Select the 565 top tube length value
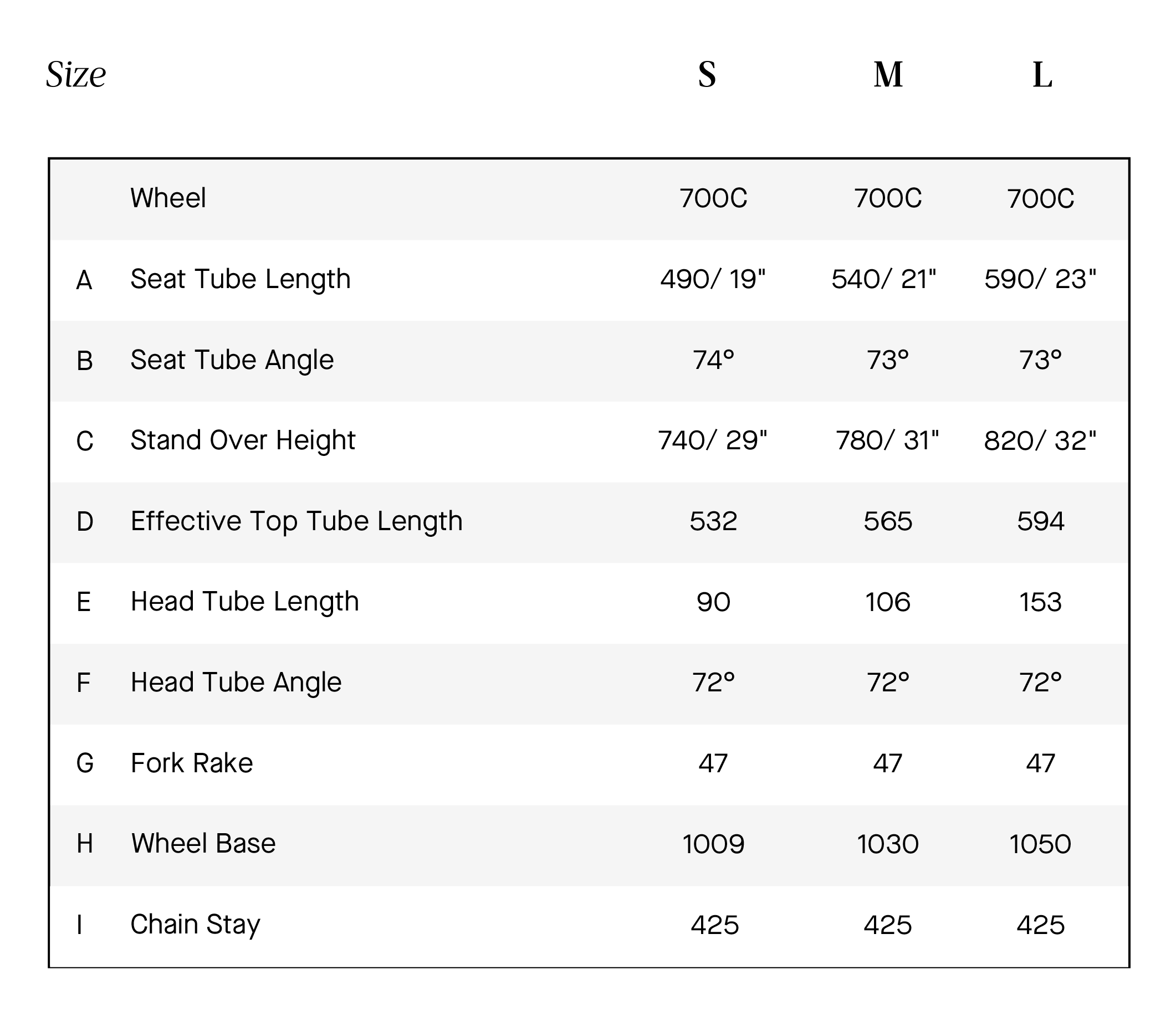1176x1016 pixels. click(x=888, y=521)
